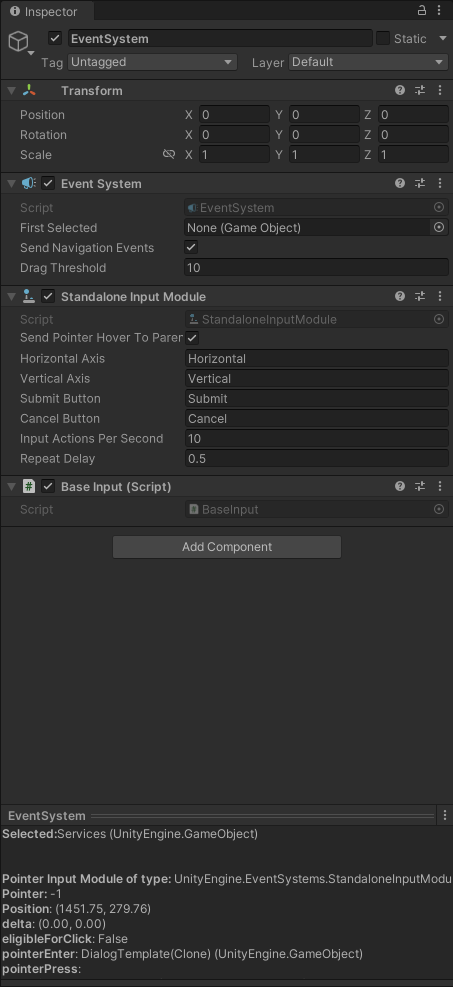Open EventSystem preview panel options menu
The width and height of the screenshot is (453, 987).
click(x=445, y=815)
